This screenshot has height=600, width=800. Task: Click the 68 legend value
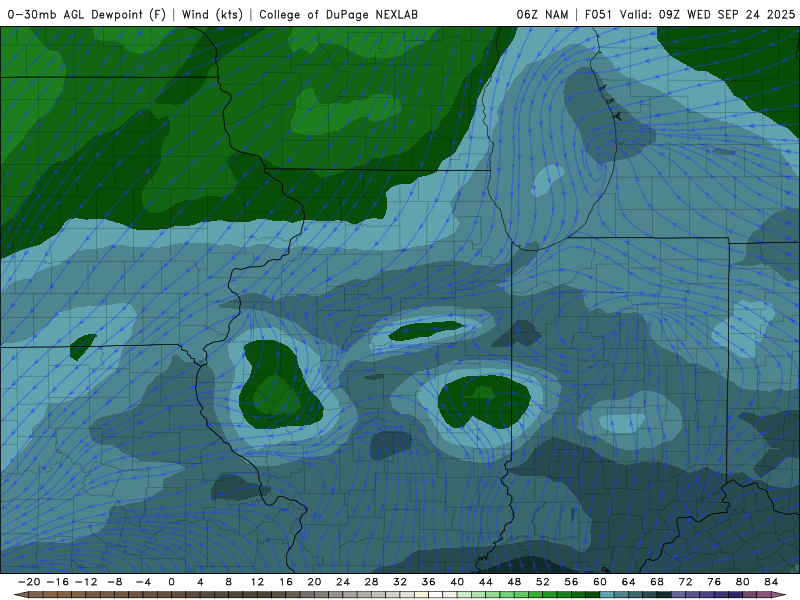pos(657,582)
